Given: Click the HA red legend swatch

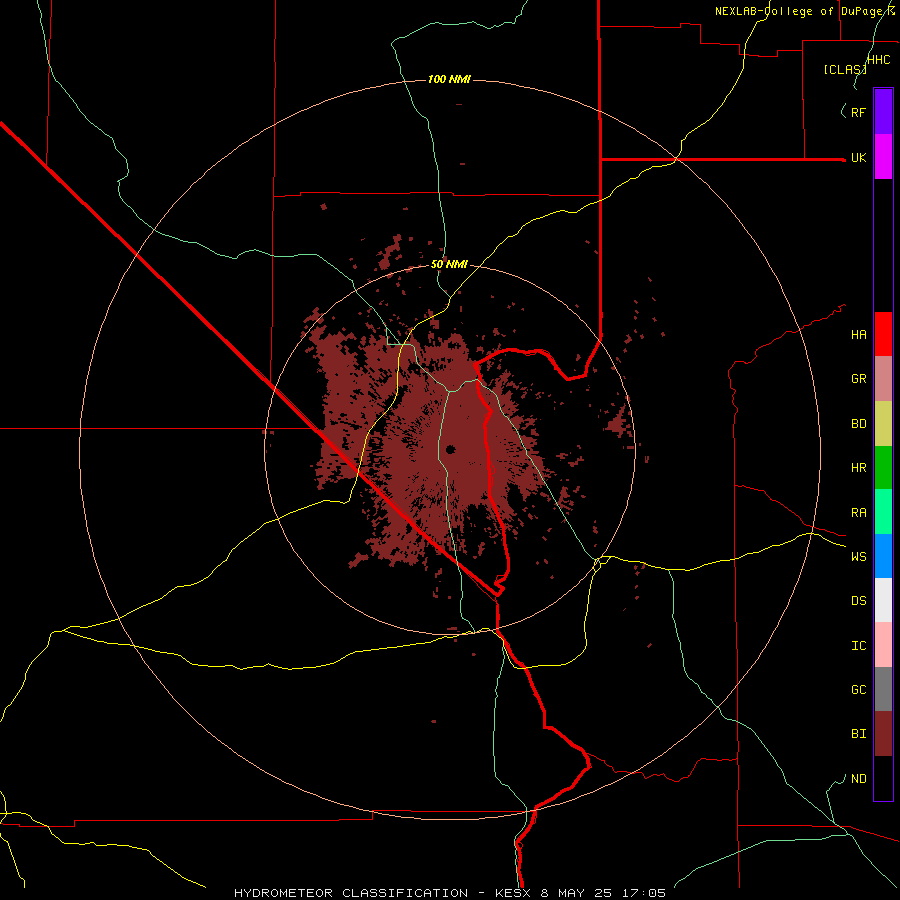Looking at the screenshot, I should point(883,334).
